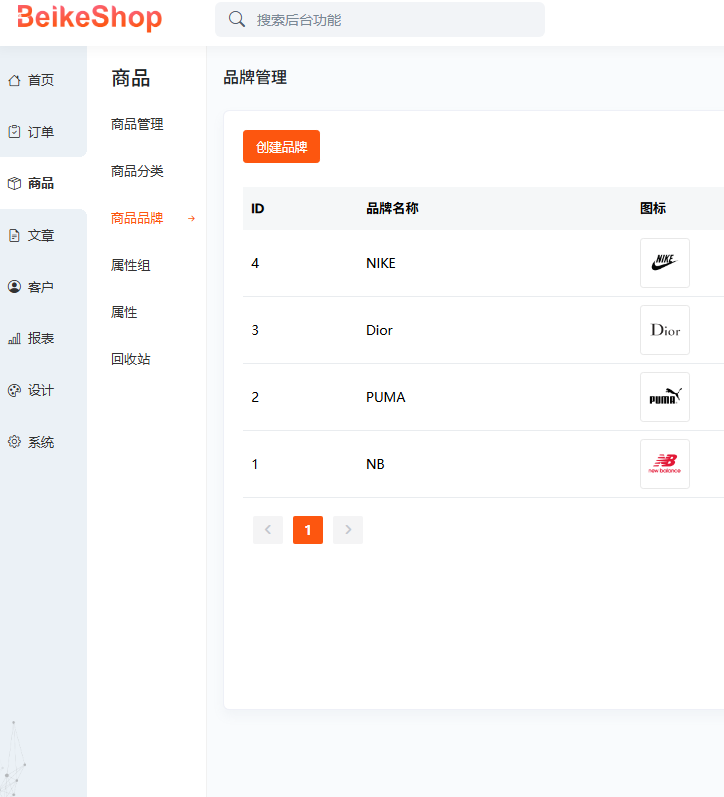Viewport: 724px width, 797px height.
Task: Click the search magnifier icon
Action: pyautogui.click(x=237, y=19)
